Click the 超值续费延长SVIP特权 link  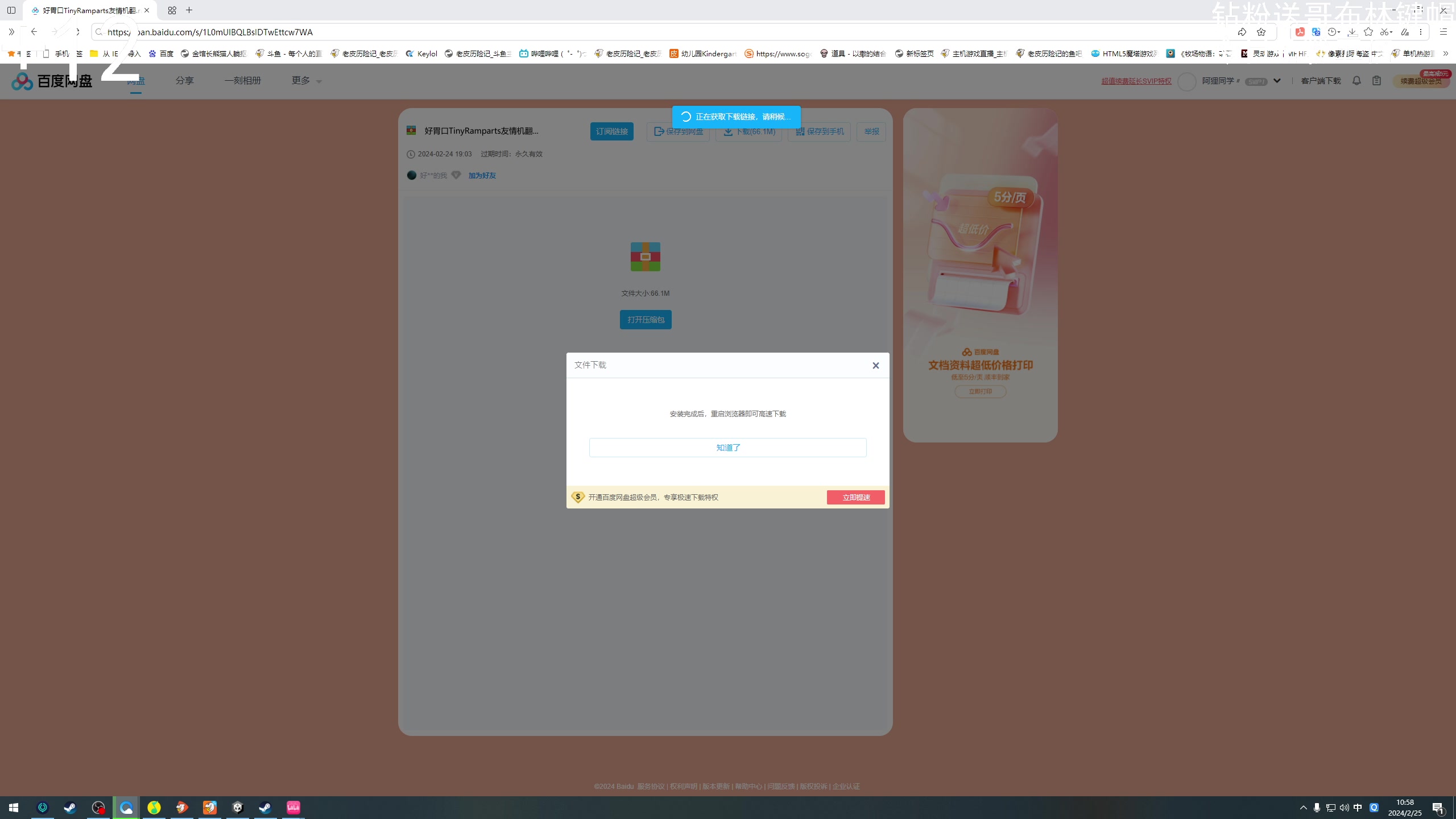click(x=1136, y=81)
